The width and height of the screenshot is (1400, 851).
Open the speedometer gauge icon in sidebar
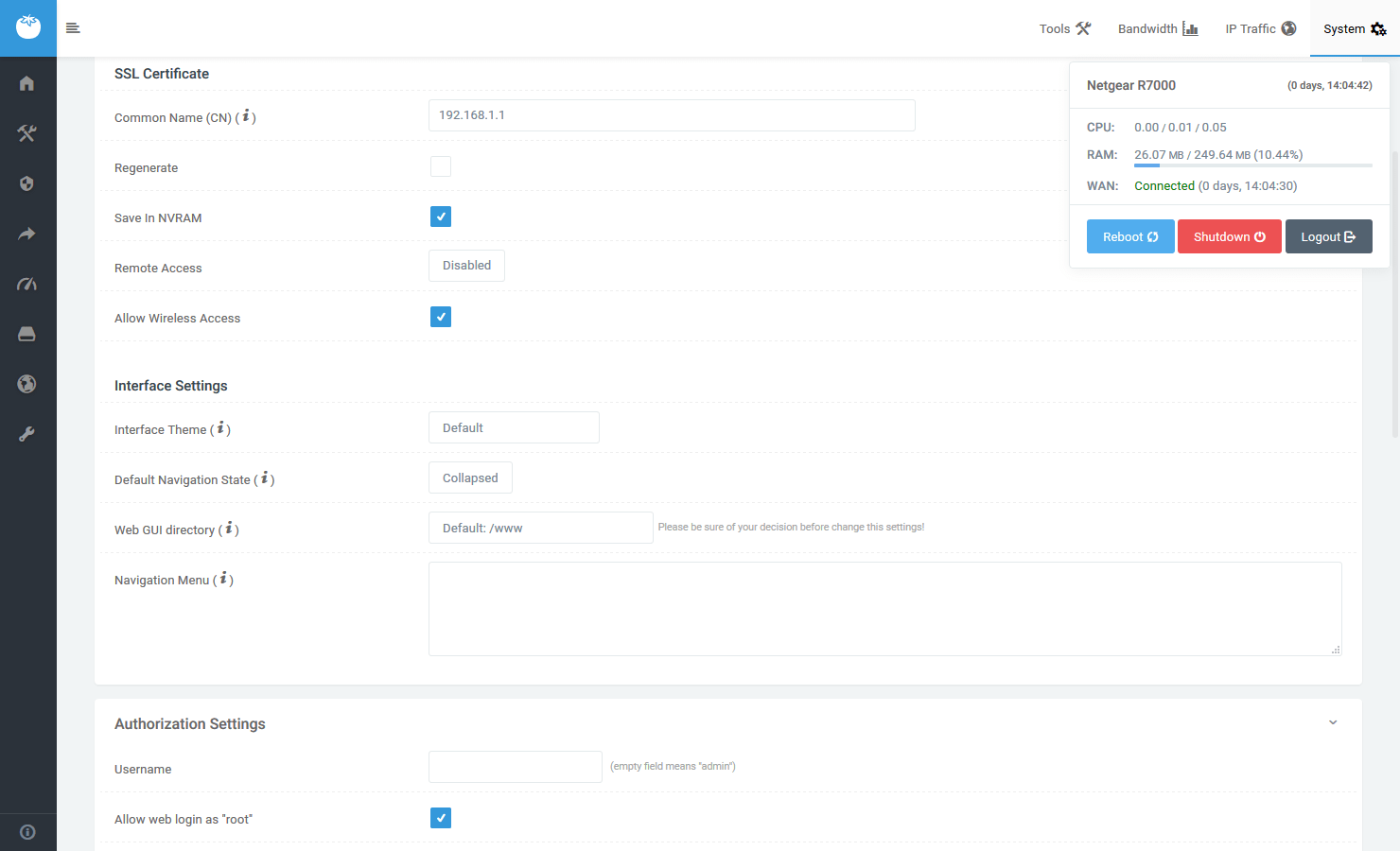(x=26, y=284)
